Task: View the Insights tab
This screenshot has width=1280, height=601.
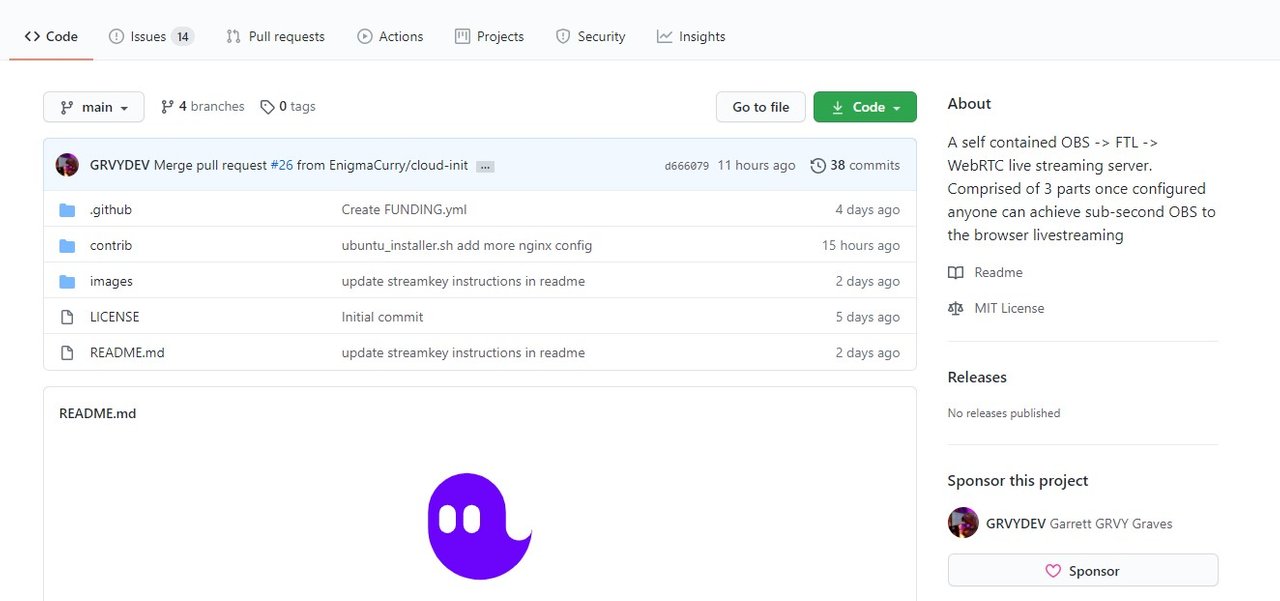Action: pos(691,36)
